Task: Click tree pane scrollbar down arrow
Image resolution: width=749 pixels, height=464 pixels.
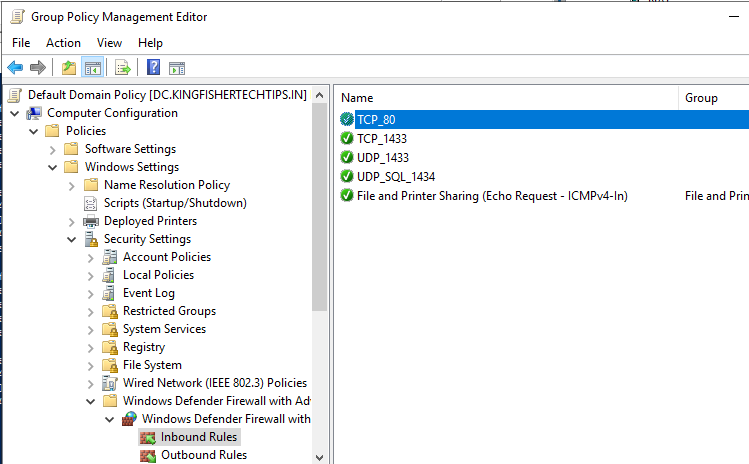Action: point(320,457)
